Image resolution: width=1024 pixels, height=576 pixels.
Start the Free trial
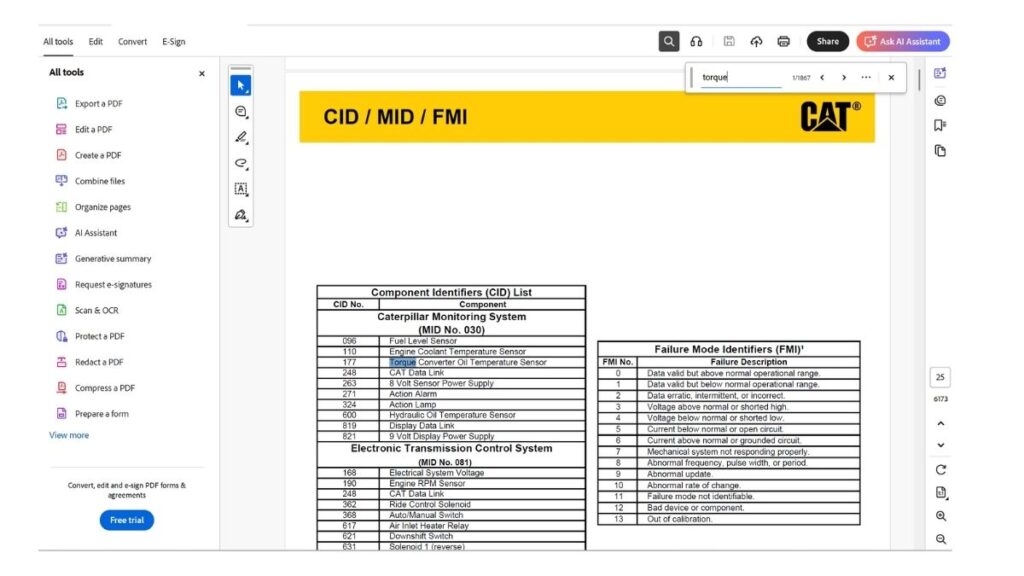point(126,520)
